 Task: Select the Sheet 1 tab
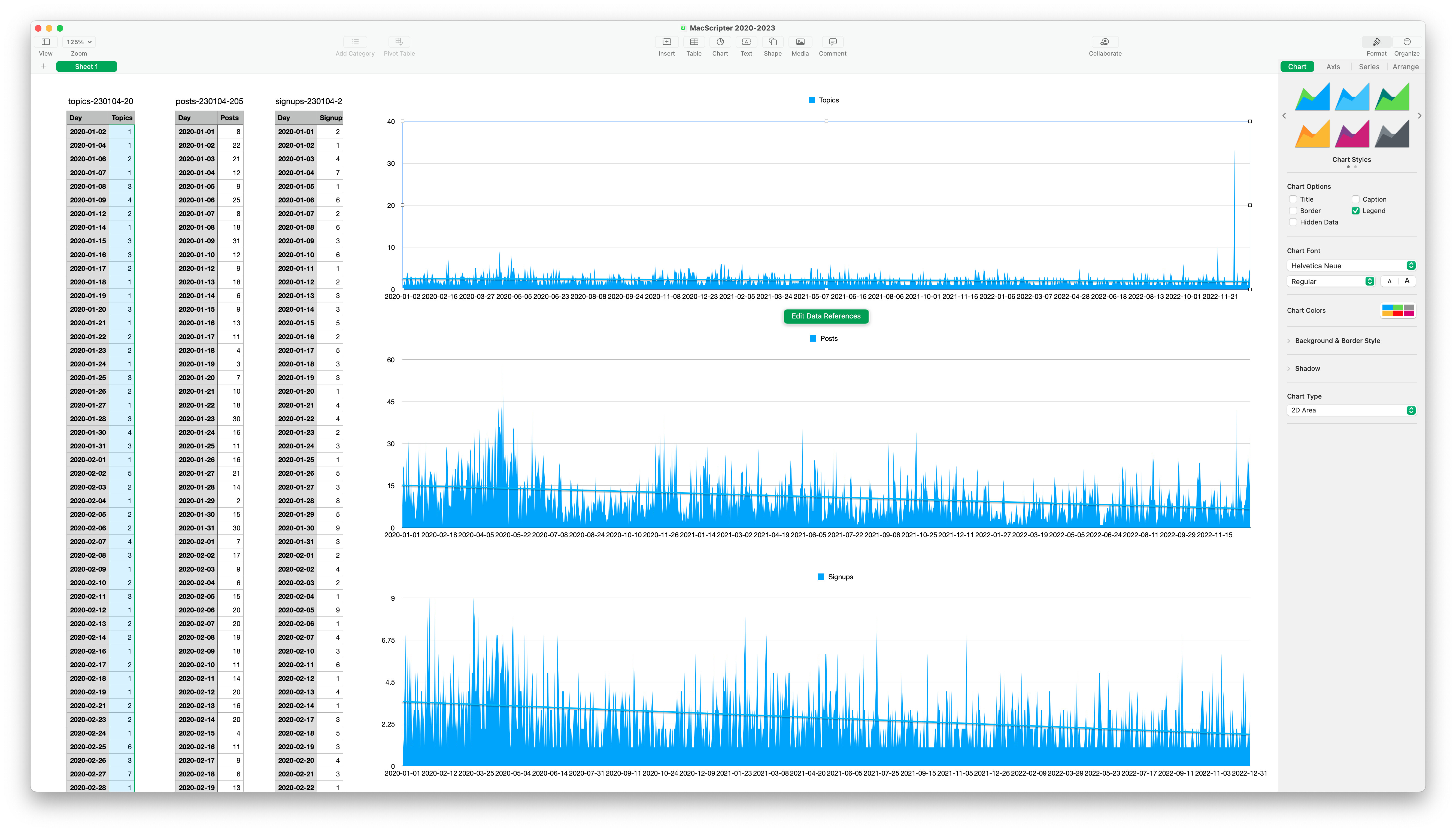(86, 66)
